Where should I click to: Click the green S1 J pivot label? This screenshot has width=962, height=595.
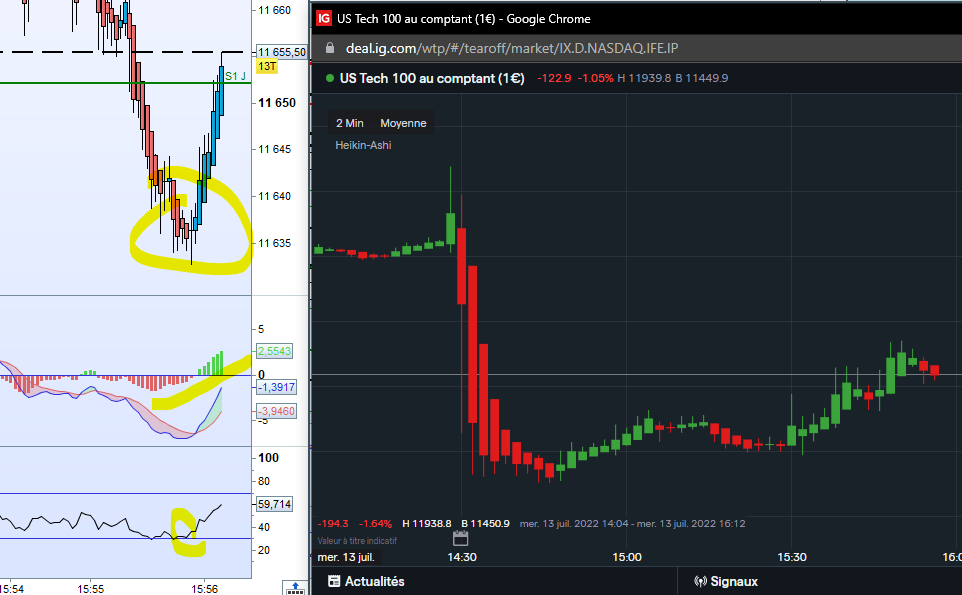point(235,76)
